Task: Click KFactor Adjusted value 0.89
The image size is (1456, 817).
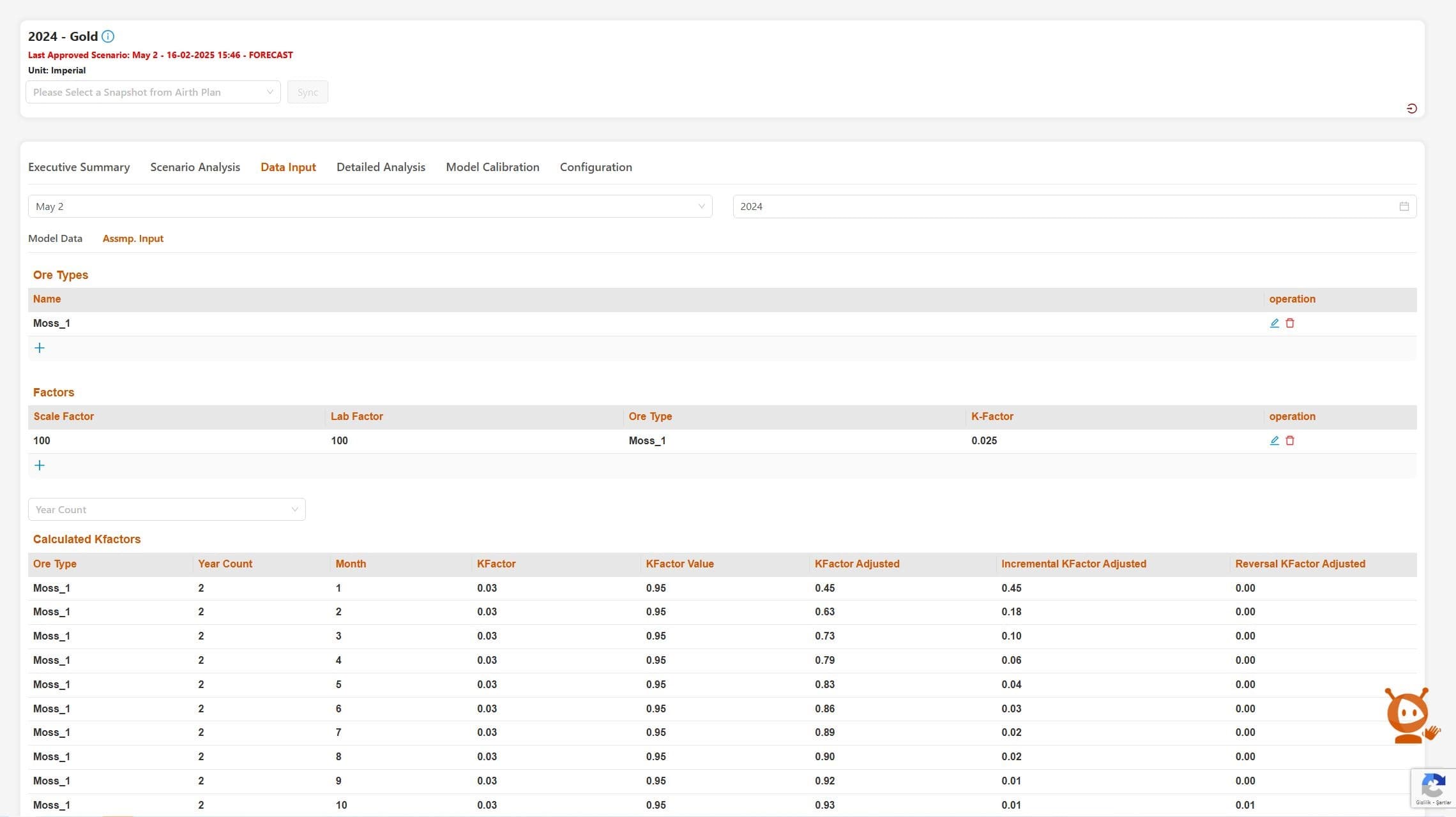Action: pos(824,733)
